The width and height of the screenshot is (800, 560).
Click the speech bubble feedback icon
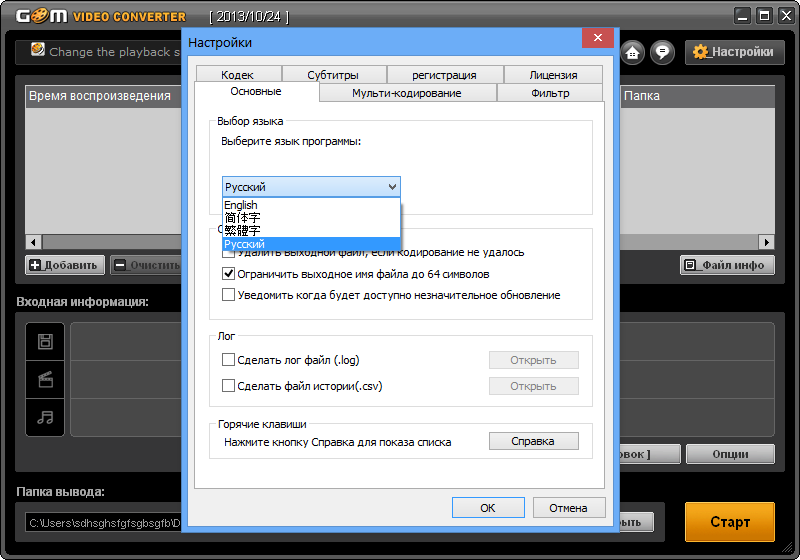click(662, 52)
